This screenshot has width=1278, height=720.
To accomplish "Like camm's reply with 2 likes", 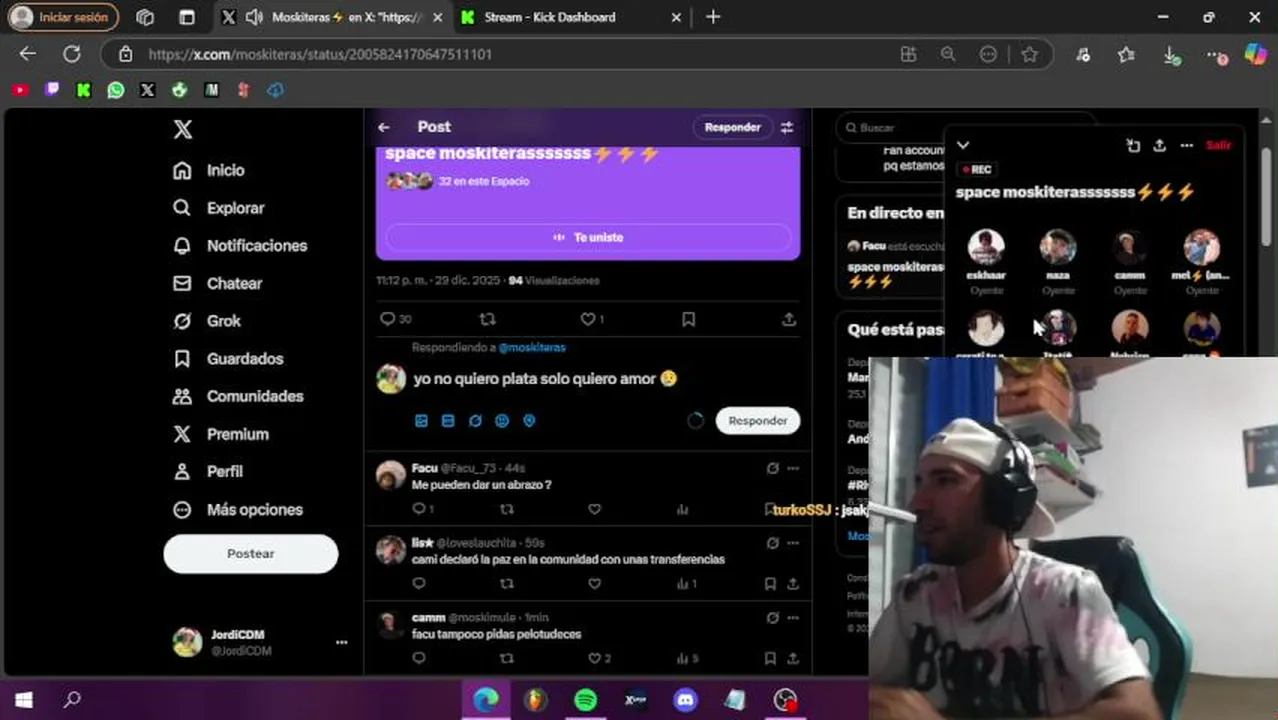I will pyautogui.click(x=594, y=658).
